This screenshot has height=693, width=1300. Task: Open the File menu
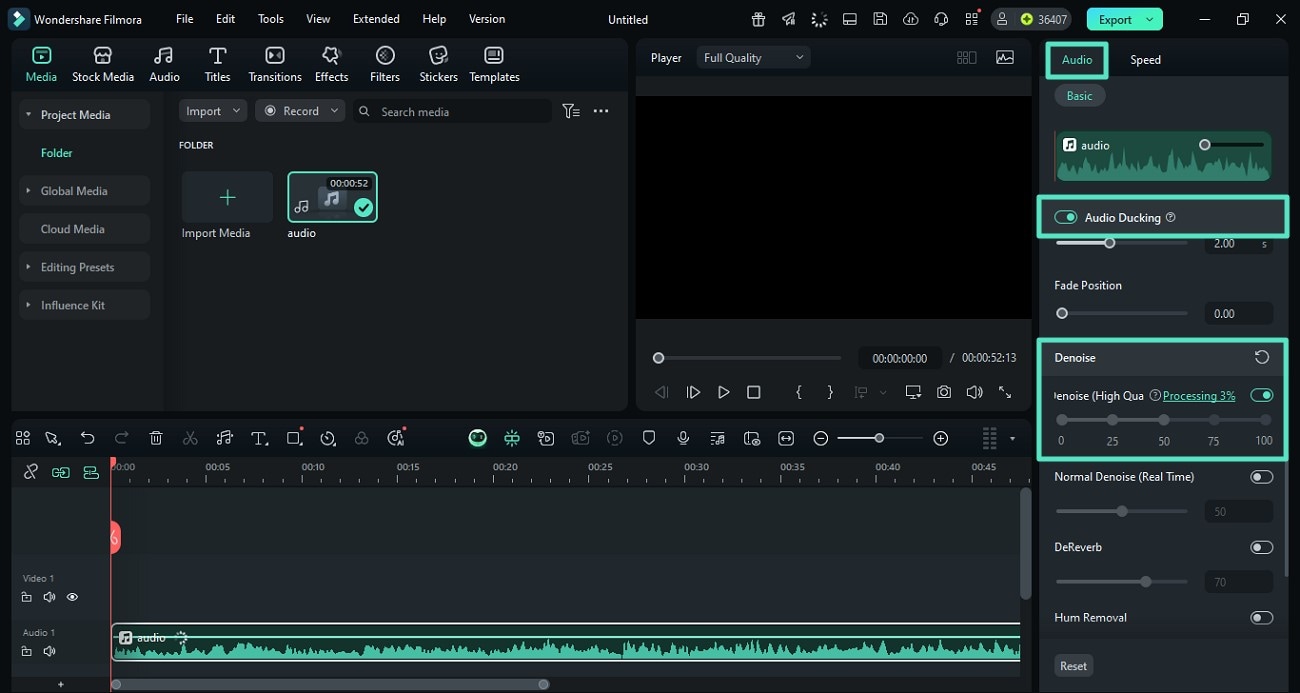pos(184,19)
